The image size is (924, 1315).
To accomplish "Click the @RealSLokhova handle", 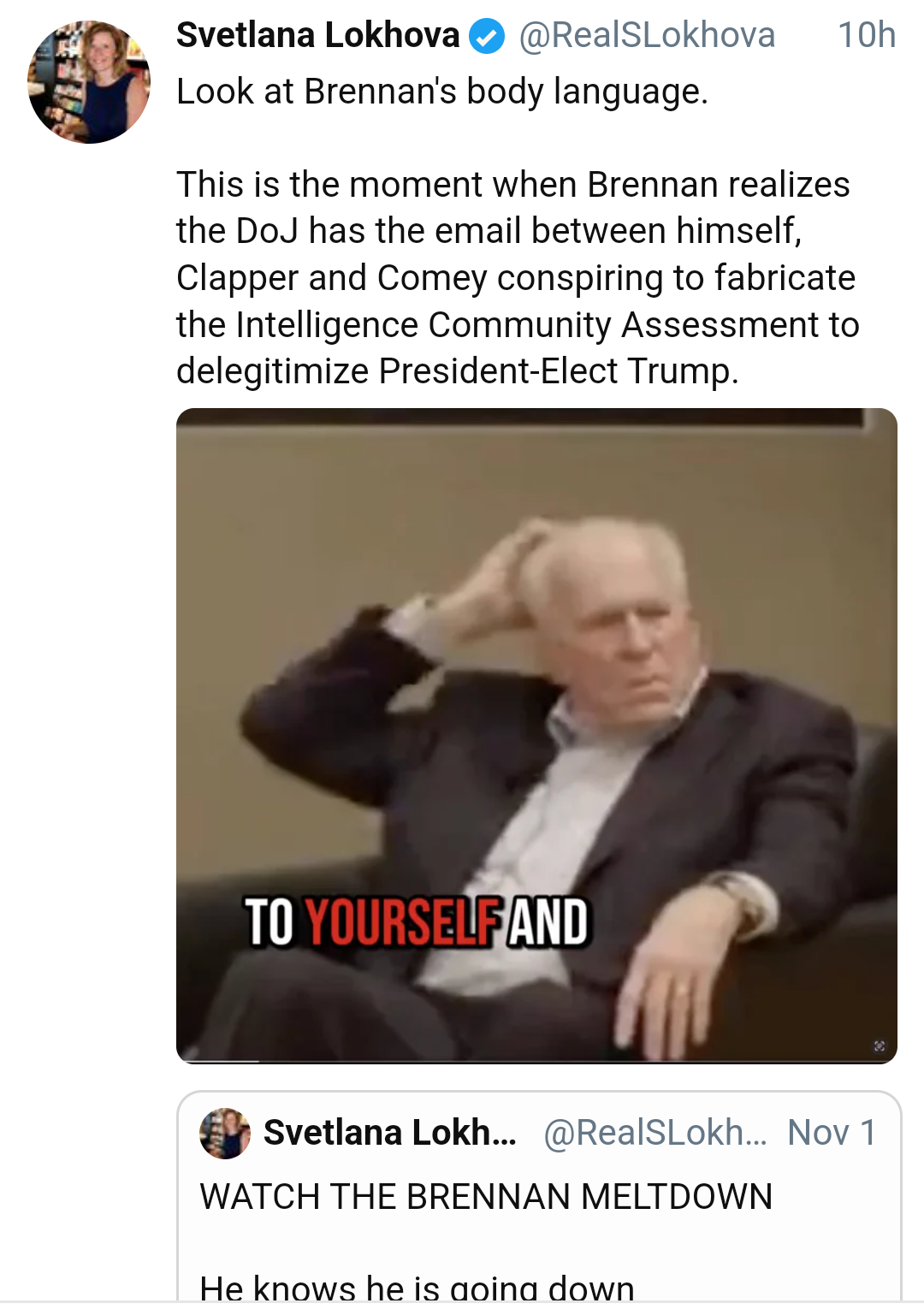I will click(x=647, y=36).
